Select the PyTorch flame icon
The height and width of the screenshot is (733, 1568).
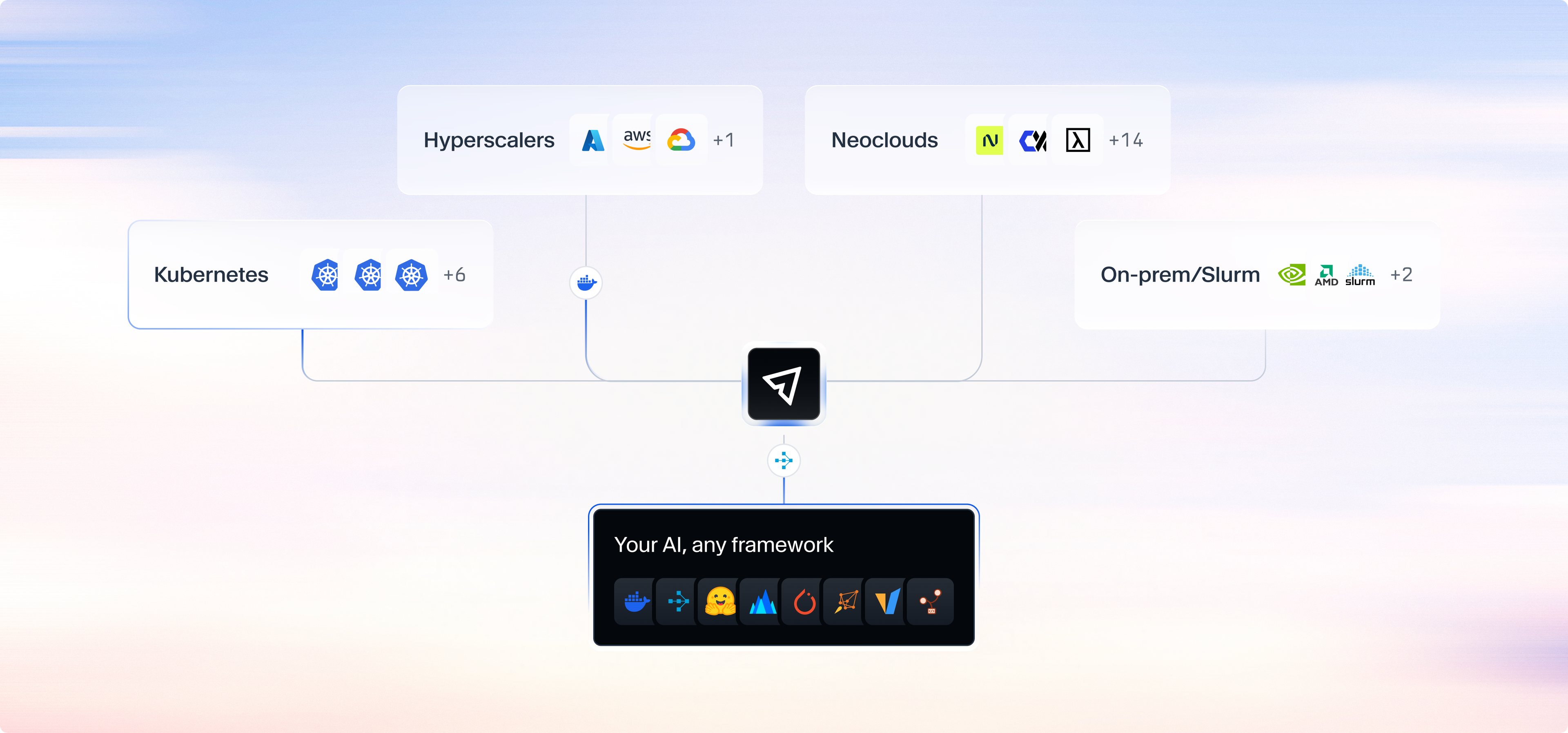tap(804, 602)
